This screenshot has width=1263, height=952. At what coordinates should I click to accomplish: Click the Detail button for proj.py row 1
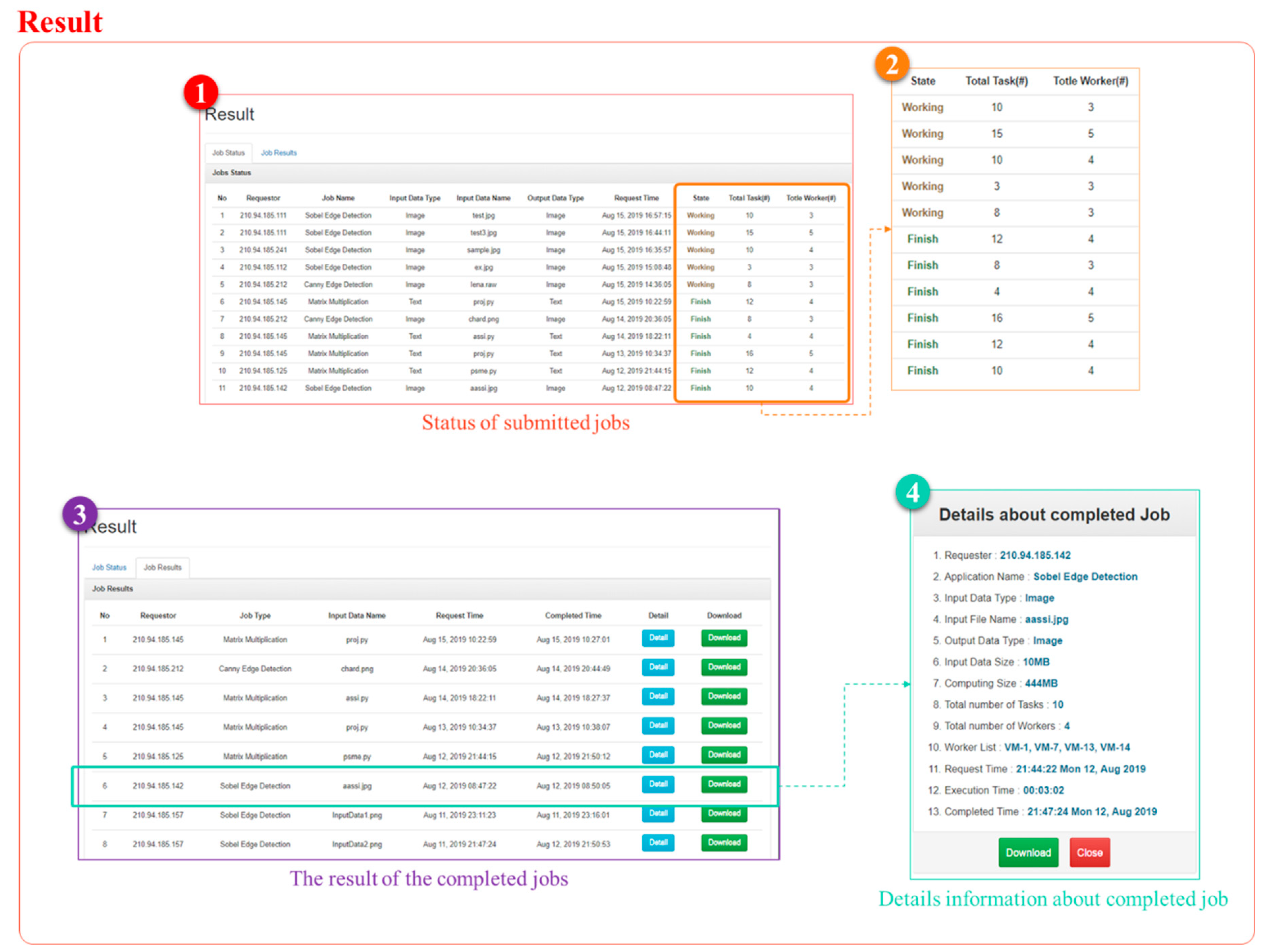coord(658,638)
